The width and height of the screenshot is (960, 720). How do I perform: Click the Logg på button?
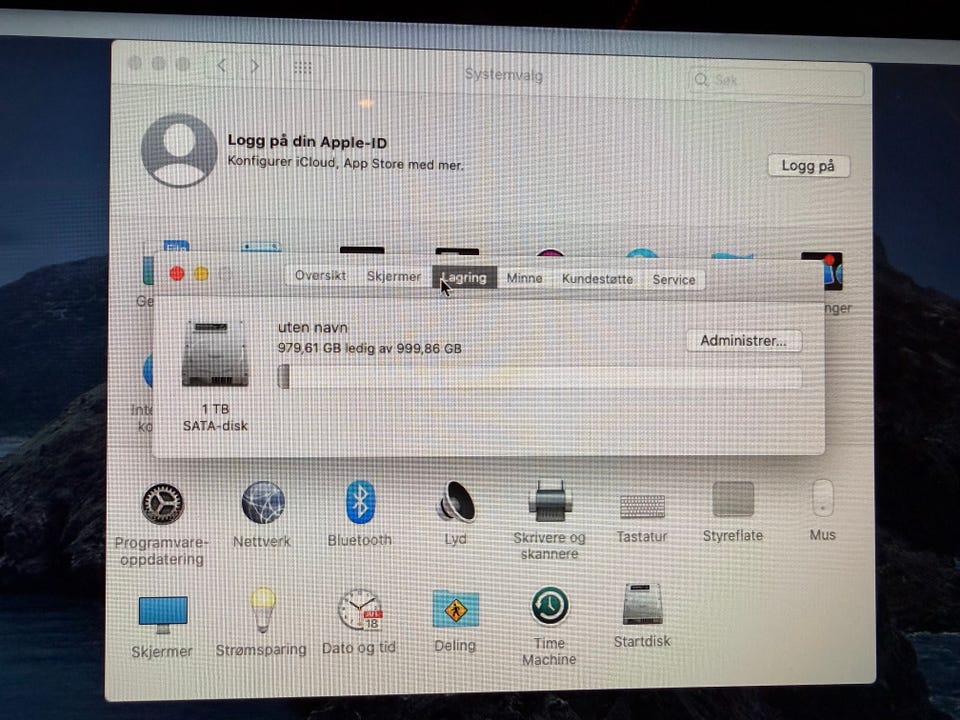pyautogui.click(x=808, y=166)
